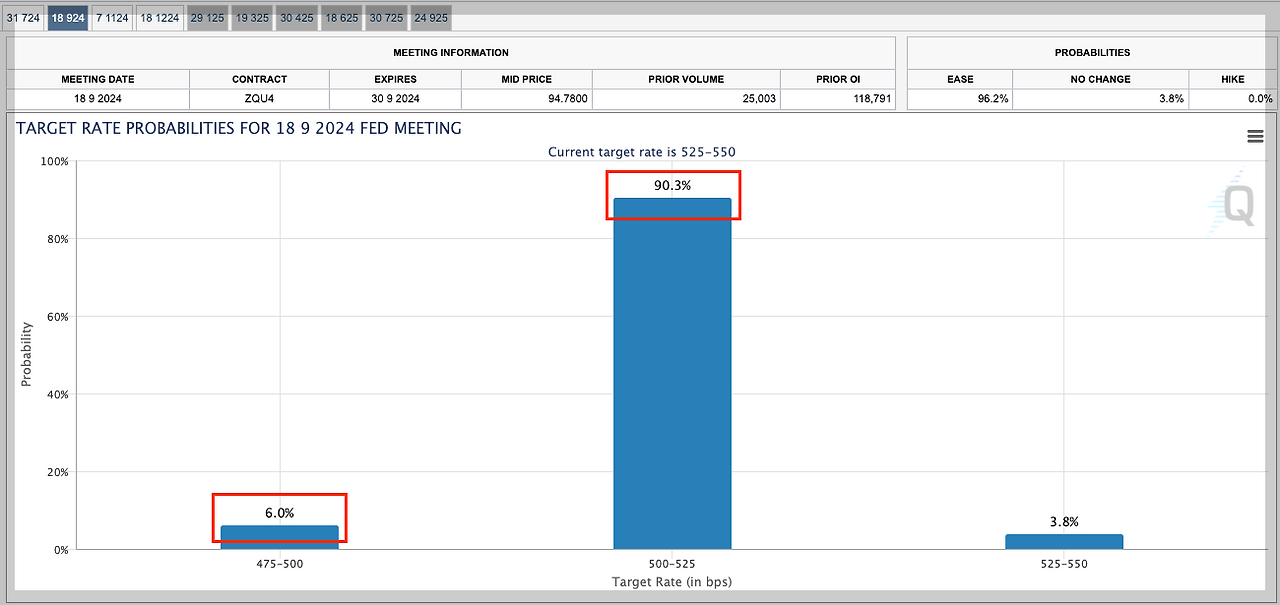Screen dimensions: 1280x605
Task: Switch to the 18 1224 meeting tab
Action: point(160,18)
